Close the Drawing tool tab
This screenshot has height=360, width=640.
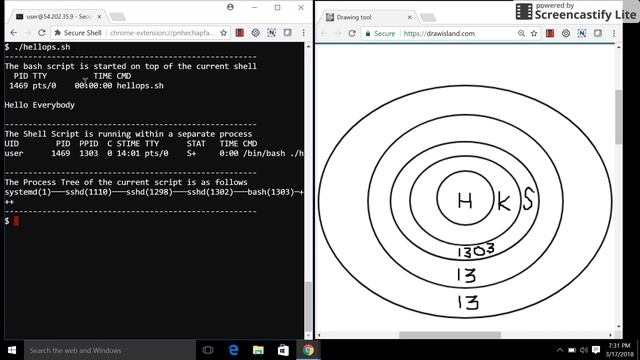409,17
